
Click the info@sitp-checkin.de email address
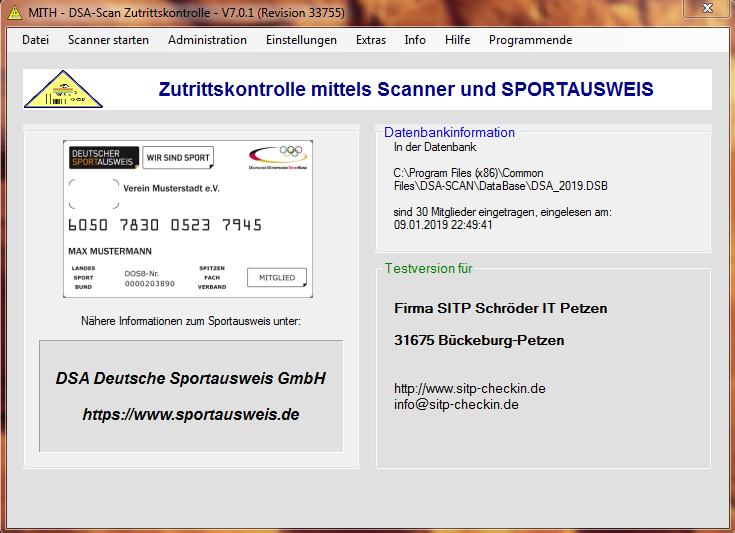pos(456,405)
